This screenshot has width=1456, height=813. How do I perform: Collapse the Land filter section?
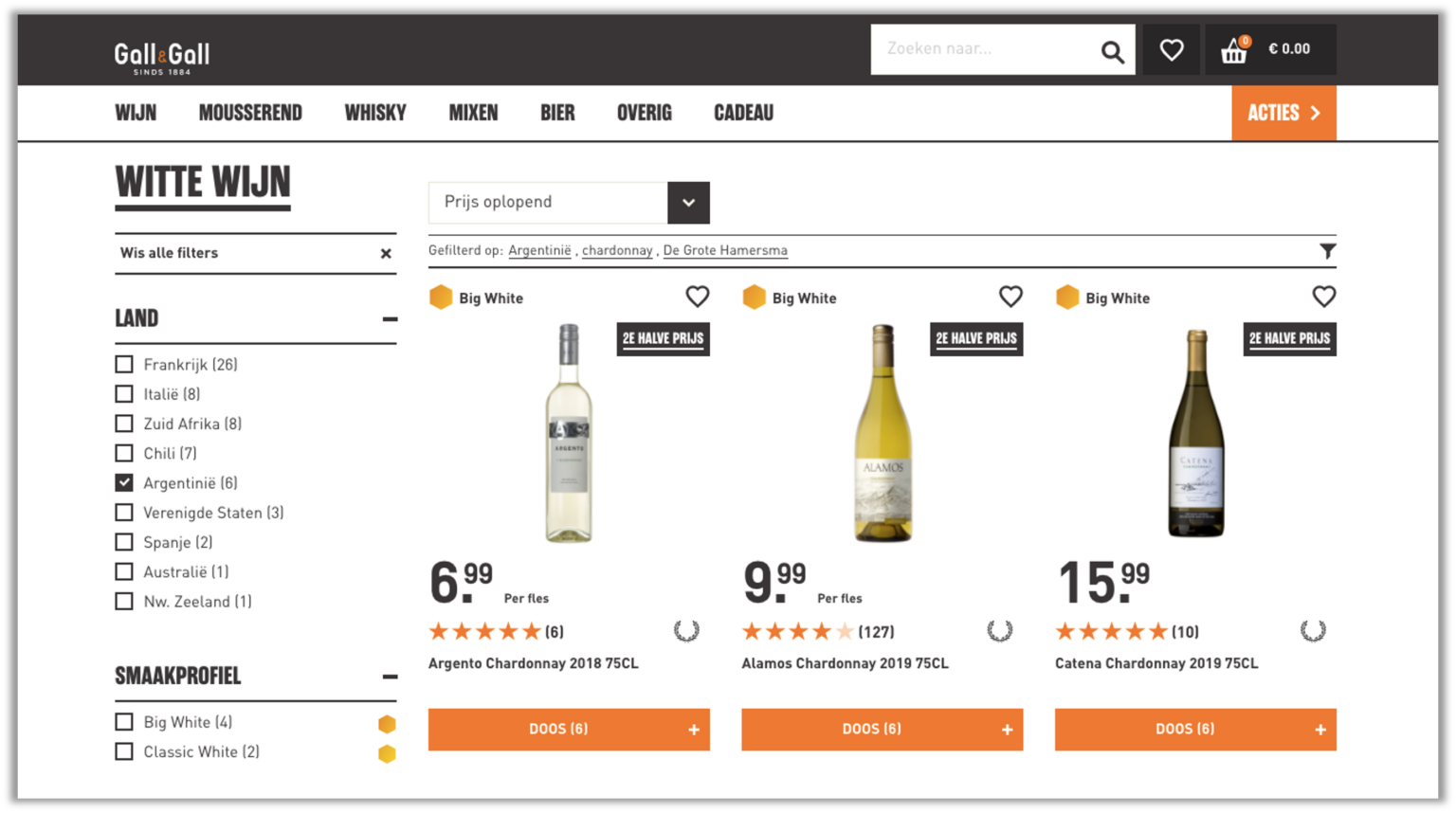[x=390, y=319]
